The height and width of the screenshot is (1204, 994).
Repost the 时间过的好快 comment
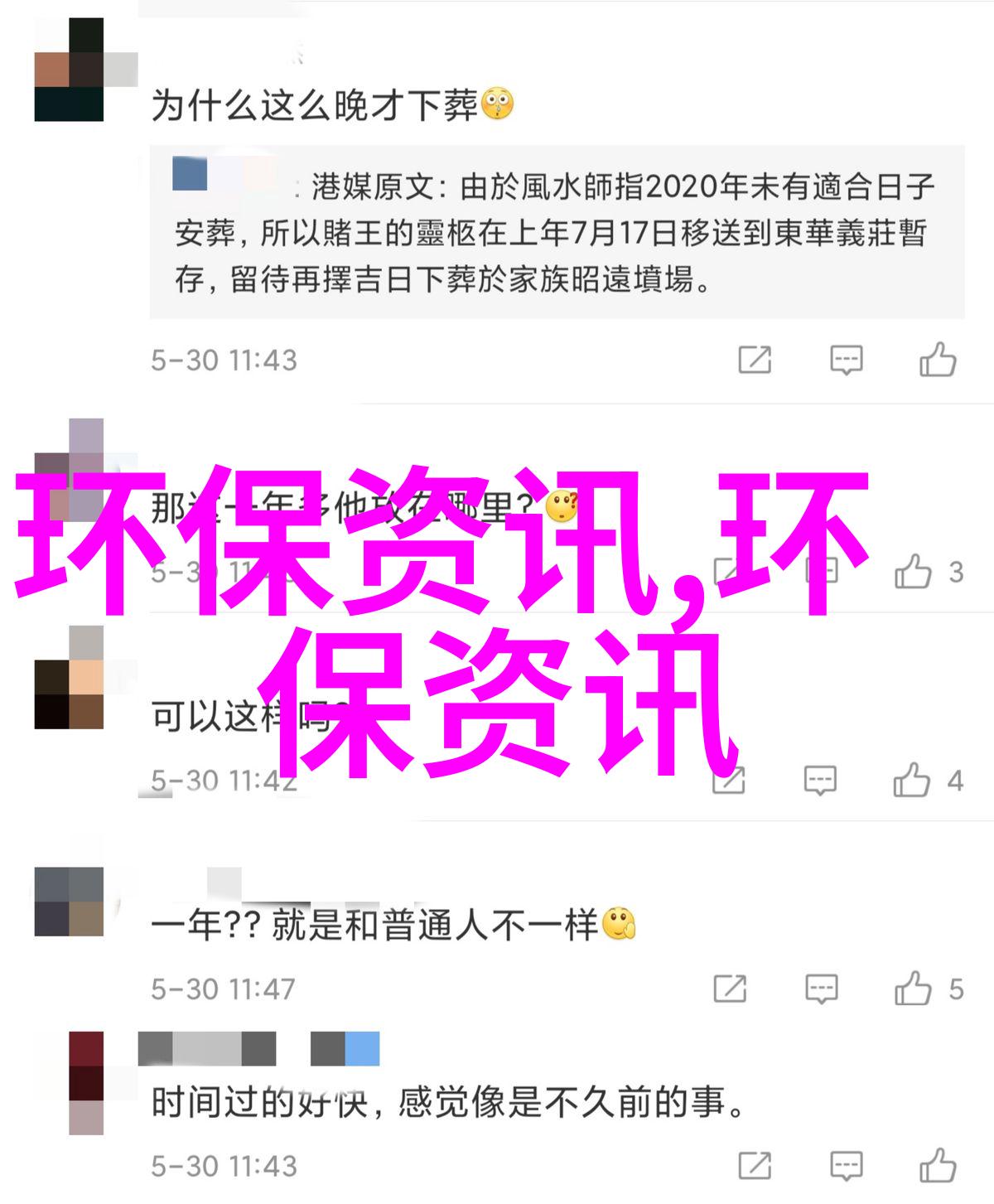755,1166
